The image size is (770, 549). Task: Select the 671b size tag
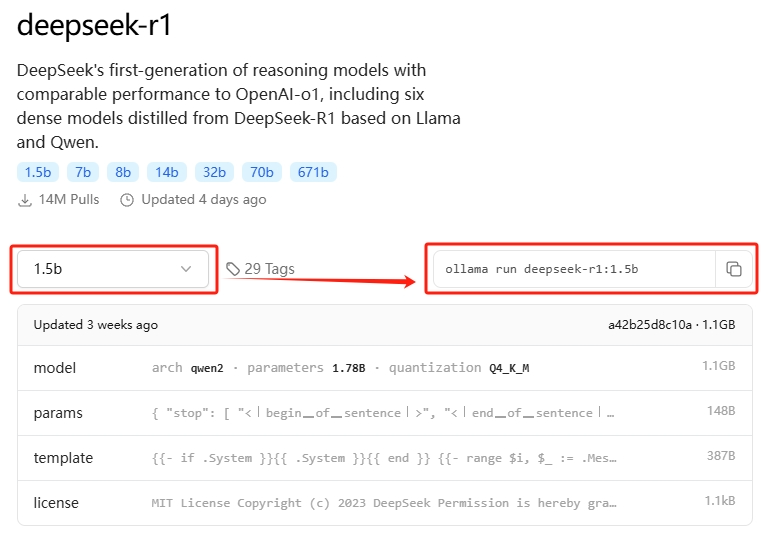[x=313, y=172]
